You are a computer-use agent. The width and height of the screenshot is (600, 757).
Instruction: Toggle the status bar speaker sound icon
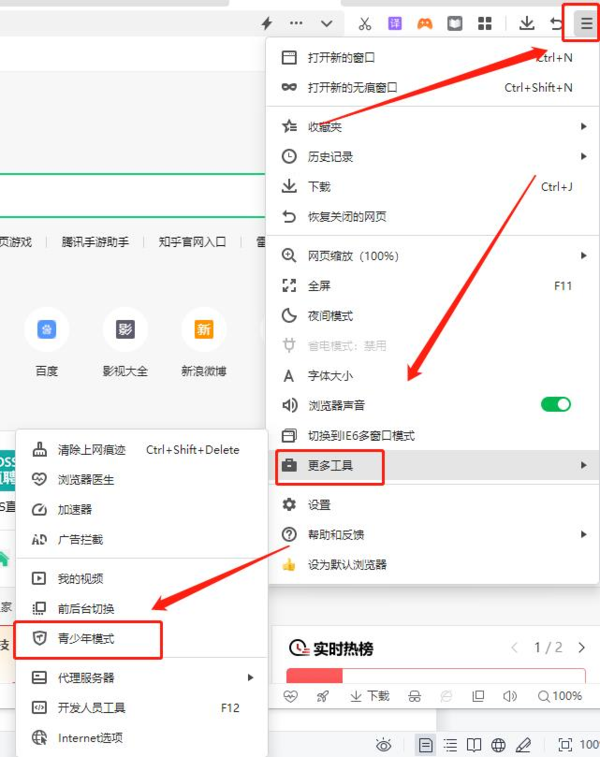point(510,696)
